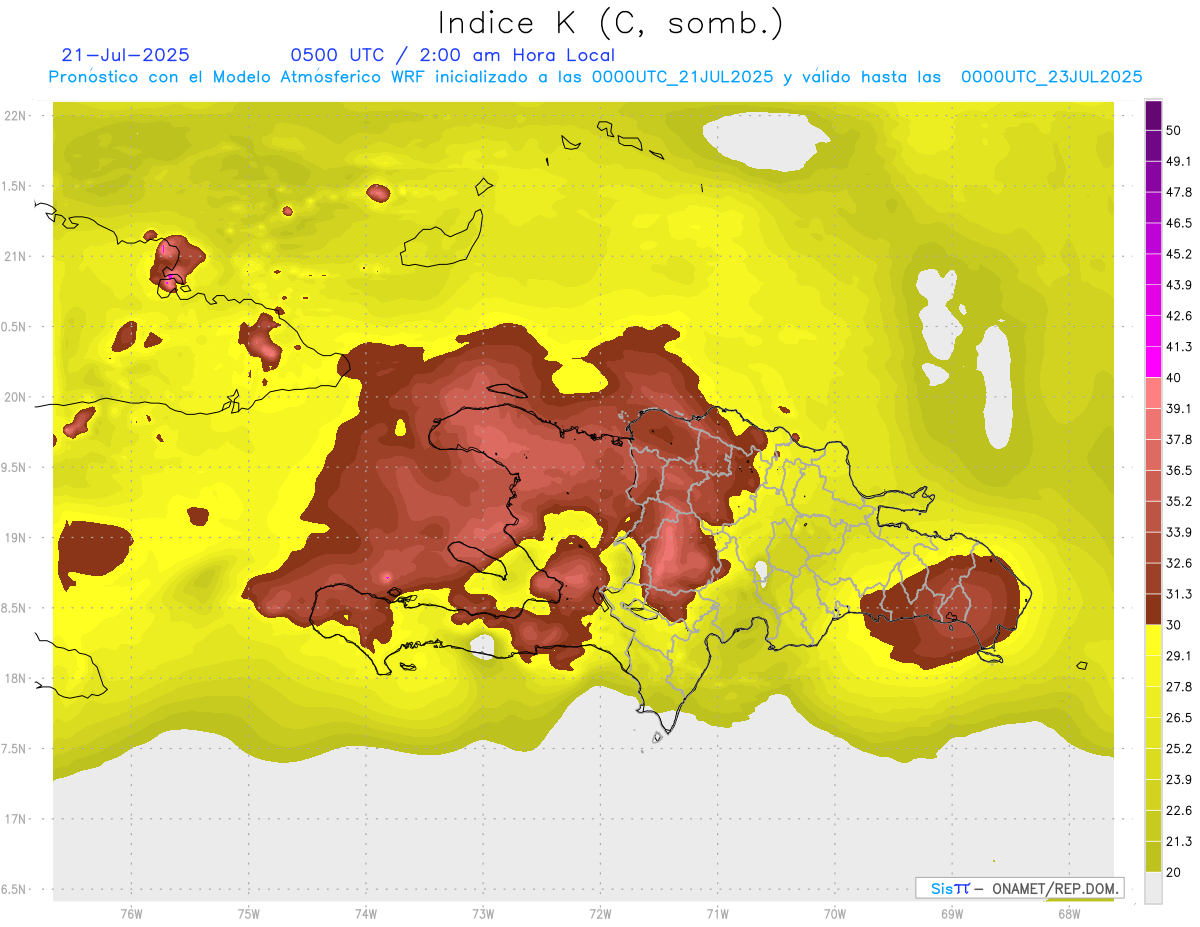Viewport: 1200px width, 927px height.
Task: Select the "45.2" colorbar value
Action: pyautogui.click(x=1179, y=254)
